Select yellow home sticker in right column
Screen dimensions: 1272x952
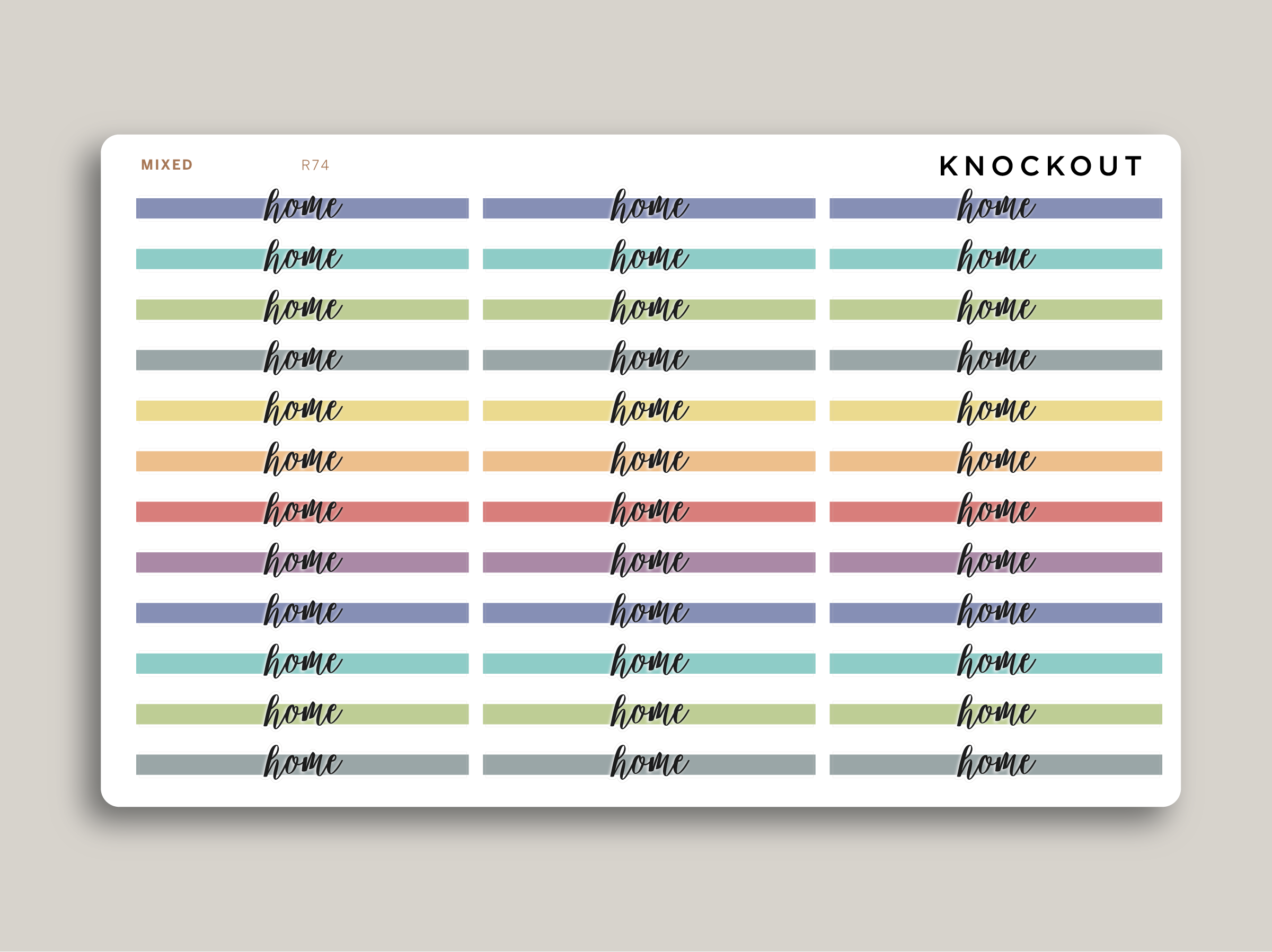pos(995,411)
